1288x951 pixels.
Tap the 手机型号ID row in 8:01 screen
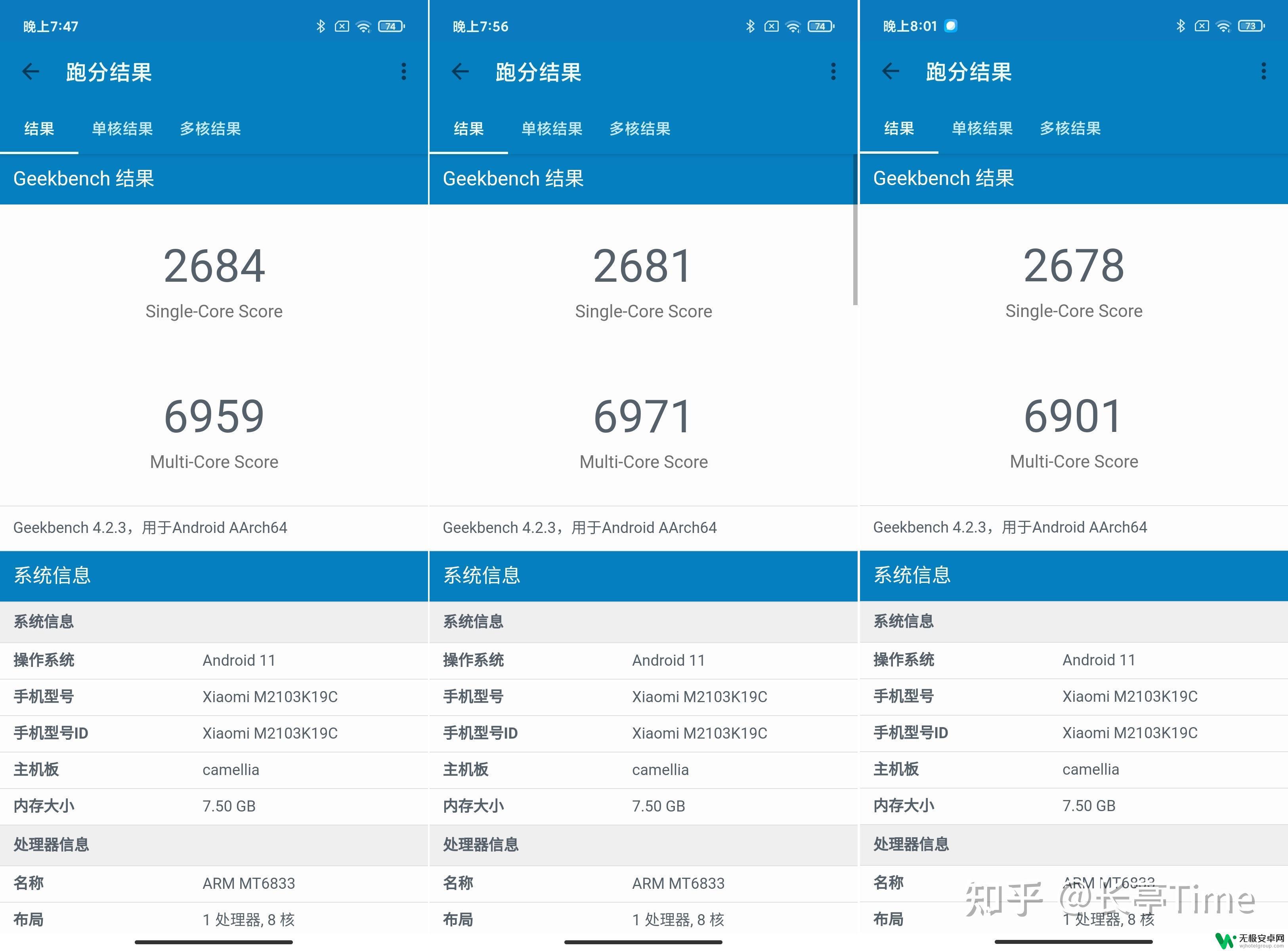(1074, 733)
